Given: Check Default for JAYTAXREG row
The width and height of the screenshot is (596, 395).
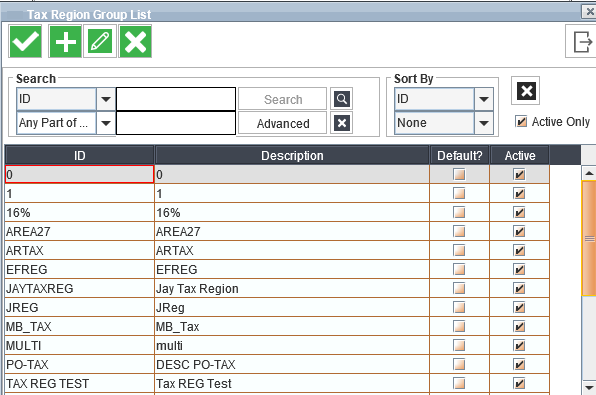Looking at the screenshot, I should click(x=459, y=288).
